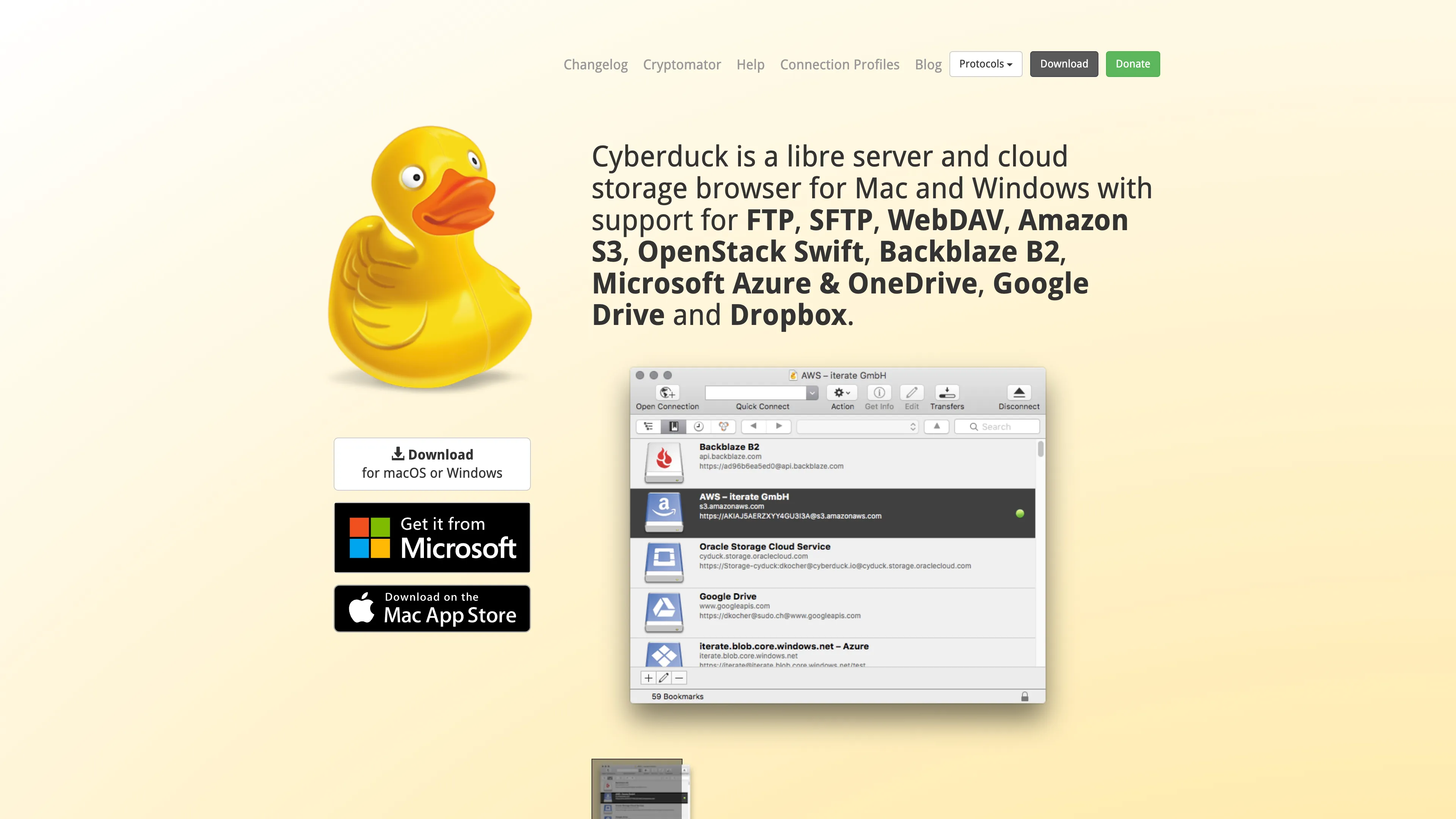1456x819 pixels.
Task: Open the Changelog nav link
Action: (x=595, y=64)
